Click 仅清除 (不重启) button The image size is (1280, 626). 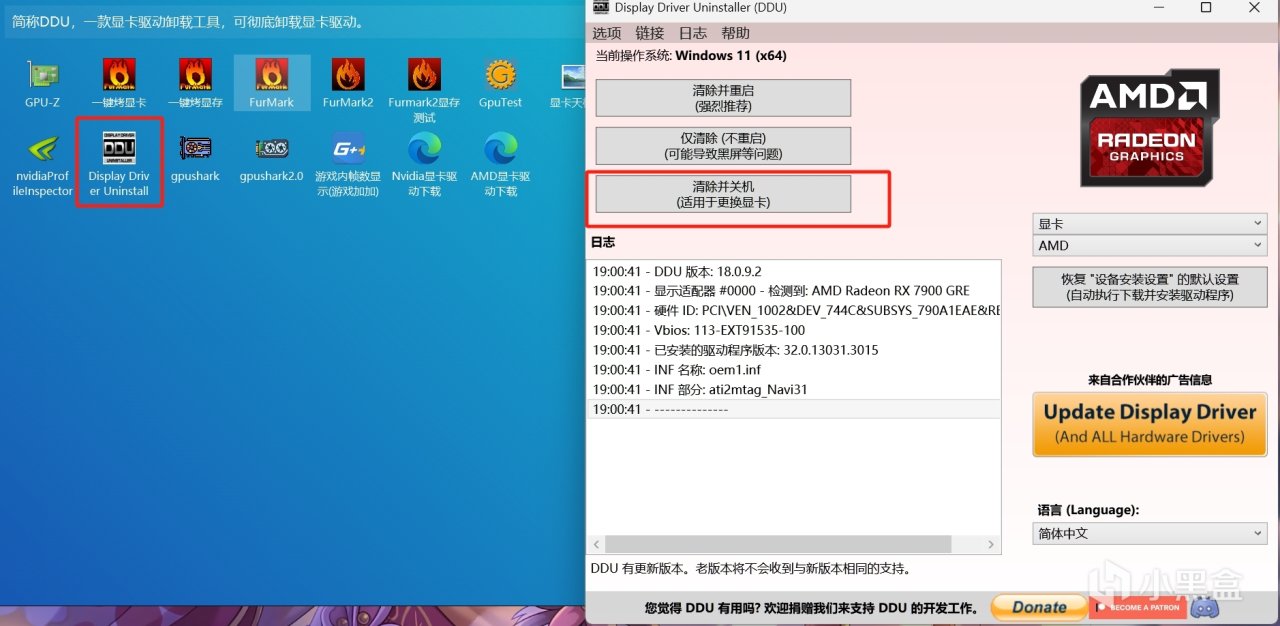click(723, 146)
